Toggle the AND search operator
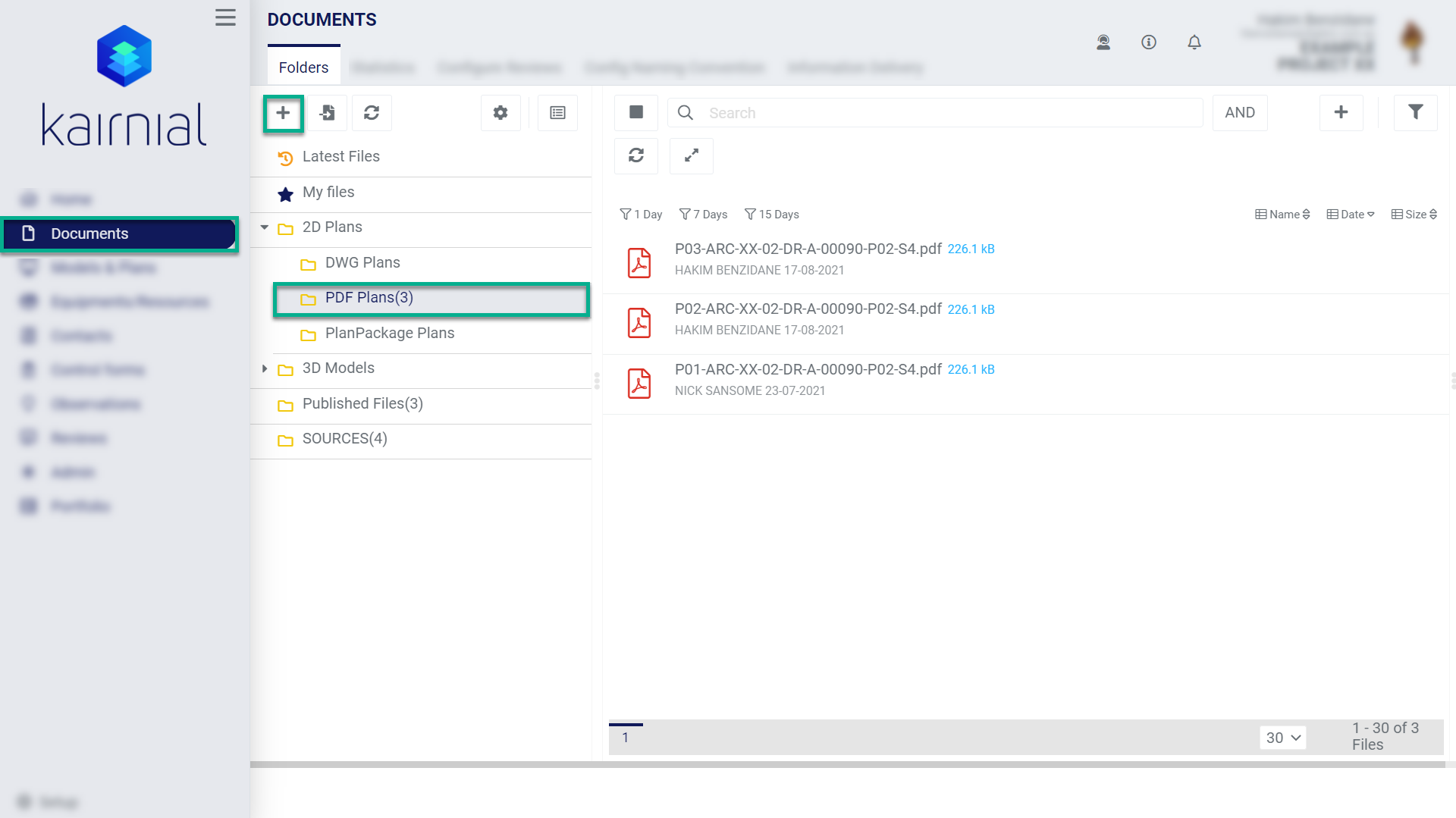Viewport: 1456px width, 818px height. pos(1240,112)
